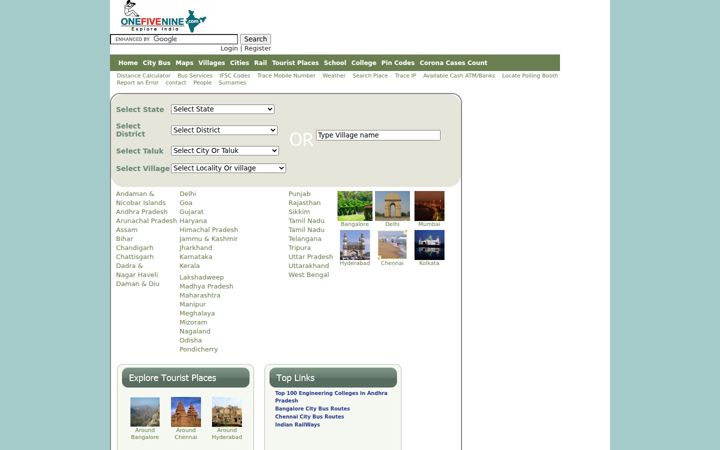Open the Locate Polling Booth link

[530, 76]
